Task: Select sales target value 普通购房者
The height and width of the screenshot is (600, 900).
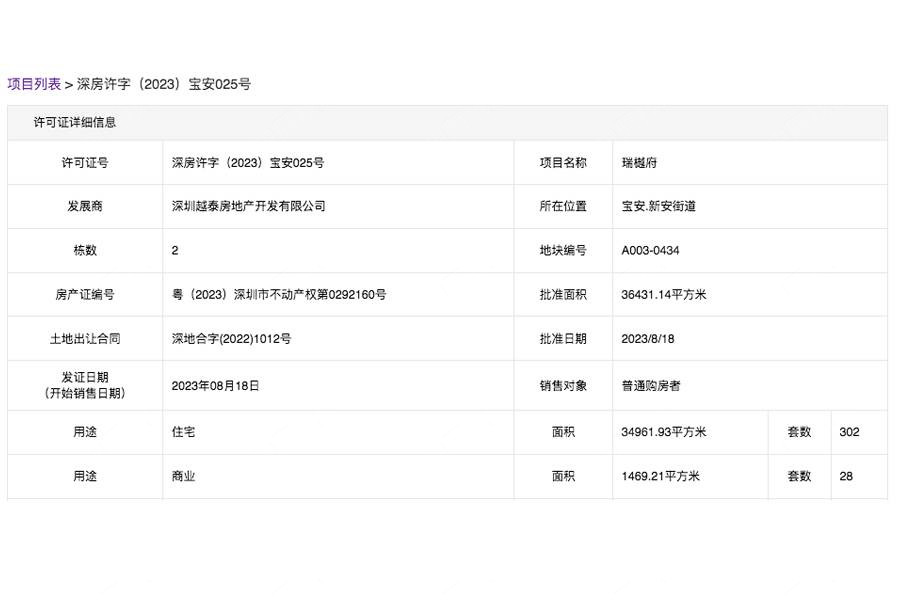Action: pyautogui.click(x=651, y=386)
